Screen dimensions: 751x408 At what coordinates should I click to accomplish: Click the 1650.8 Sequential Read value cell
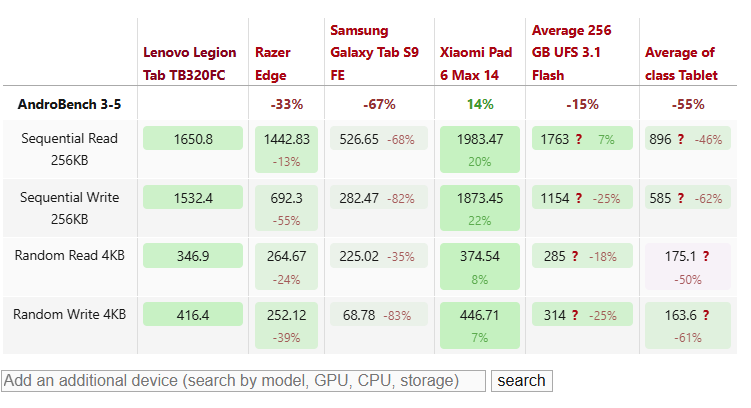(x=193, y=138)
